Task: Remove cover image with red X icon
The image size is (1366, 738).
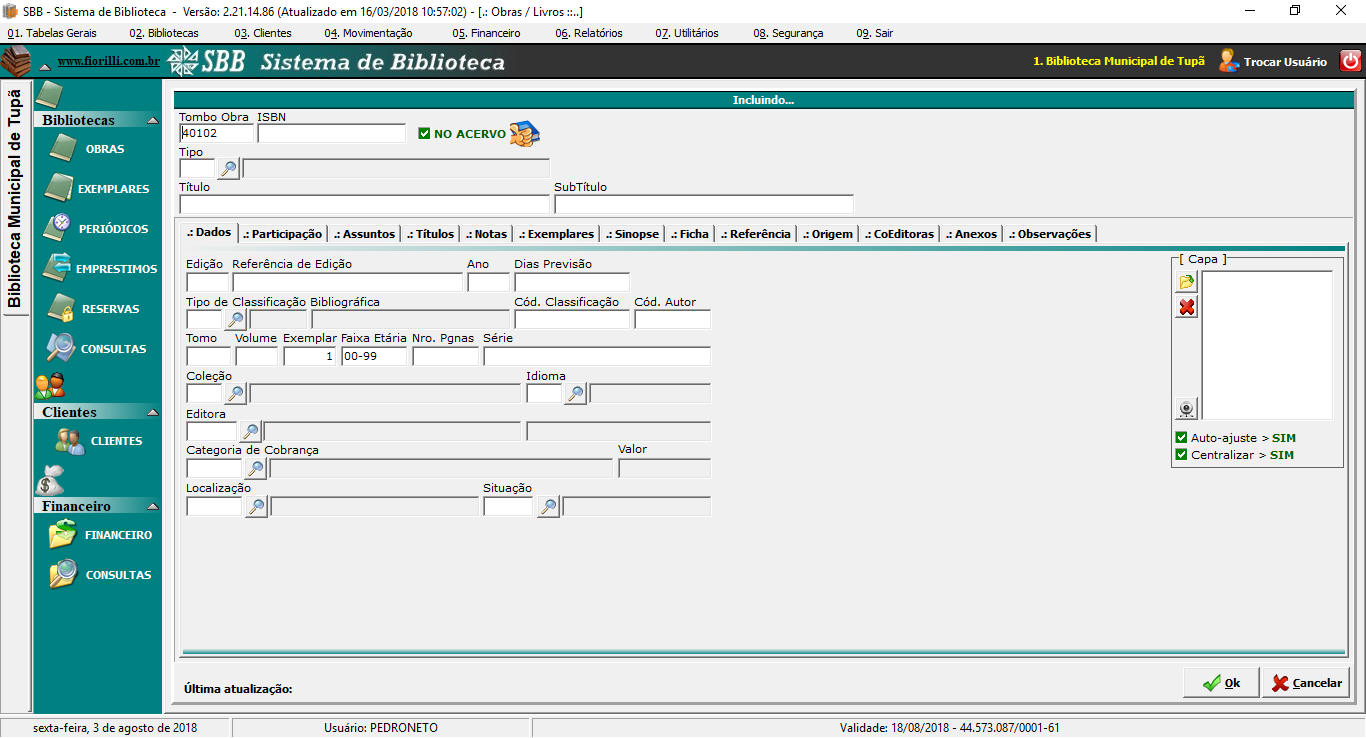Action: pos(1186,307)
